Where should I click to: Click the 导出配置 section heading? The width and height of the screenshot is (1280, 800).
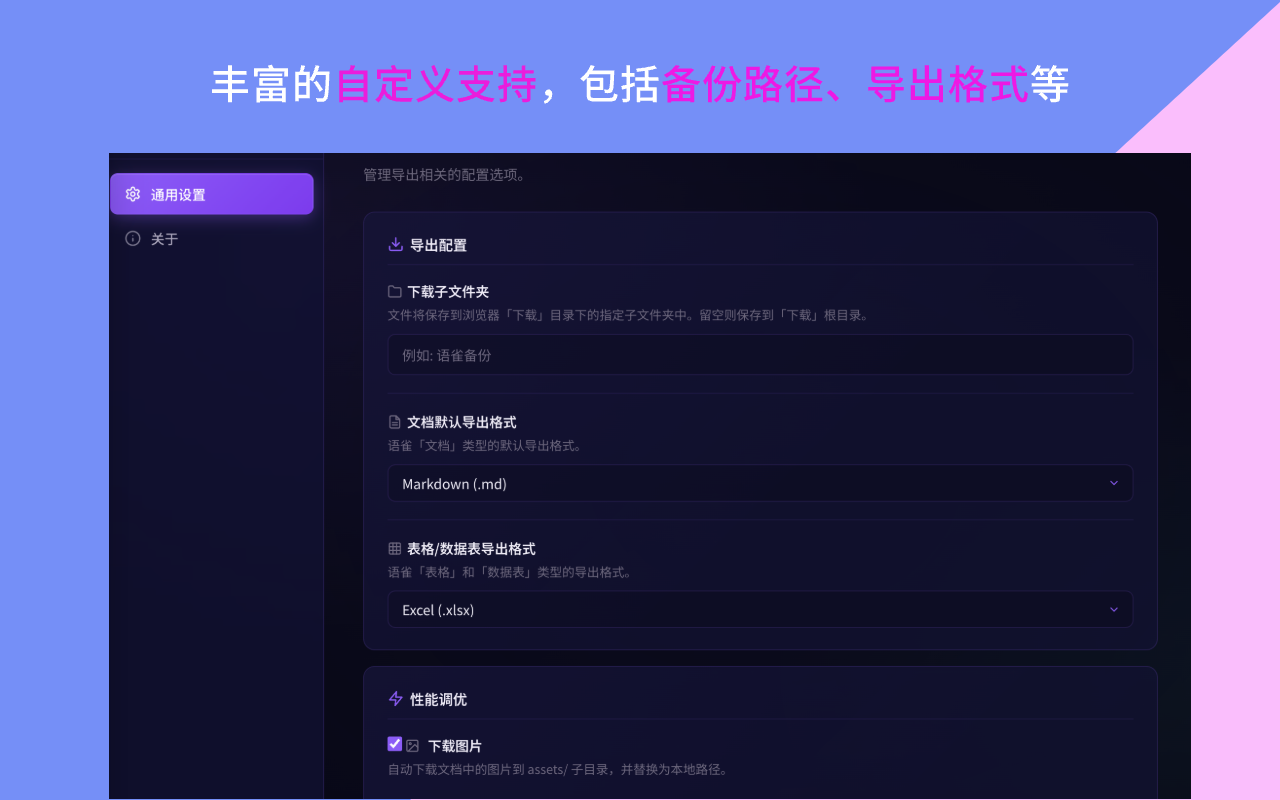pyautogui.click(x=438, y=245)
